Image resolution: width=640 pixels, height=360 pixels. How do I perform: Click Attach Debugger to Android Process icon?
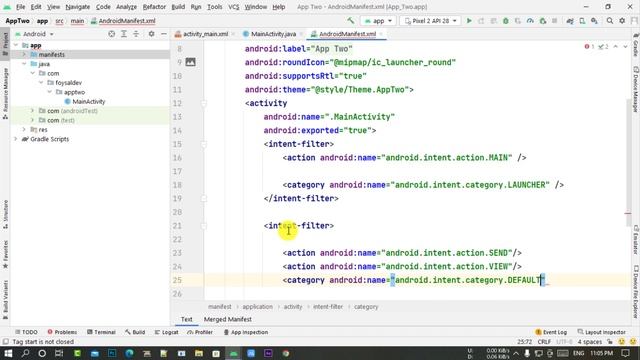[x=542, y=20]
